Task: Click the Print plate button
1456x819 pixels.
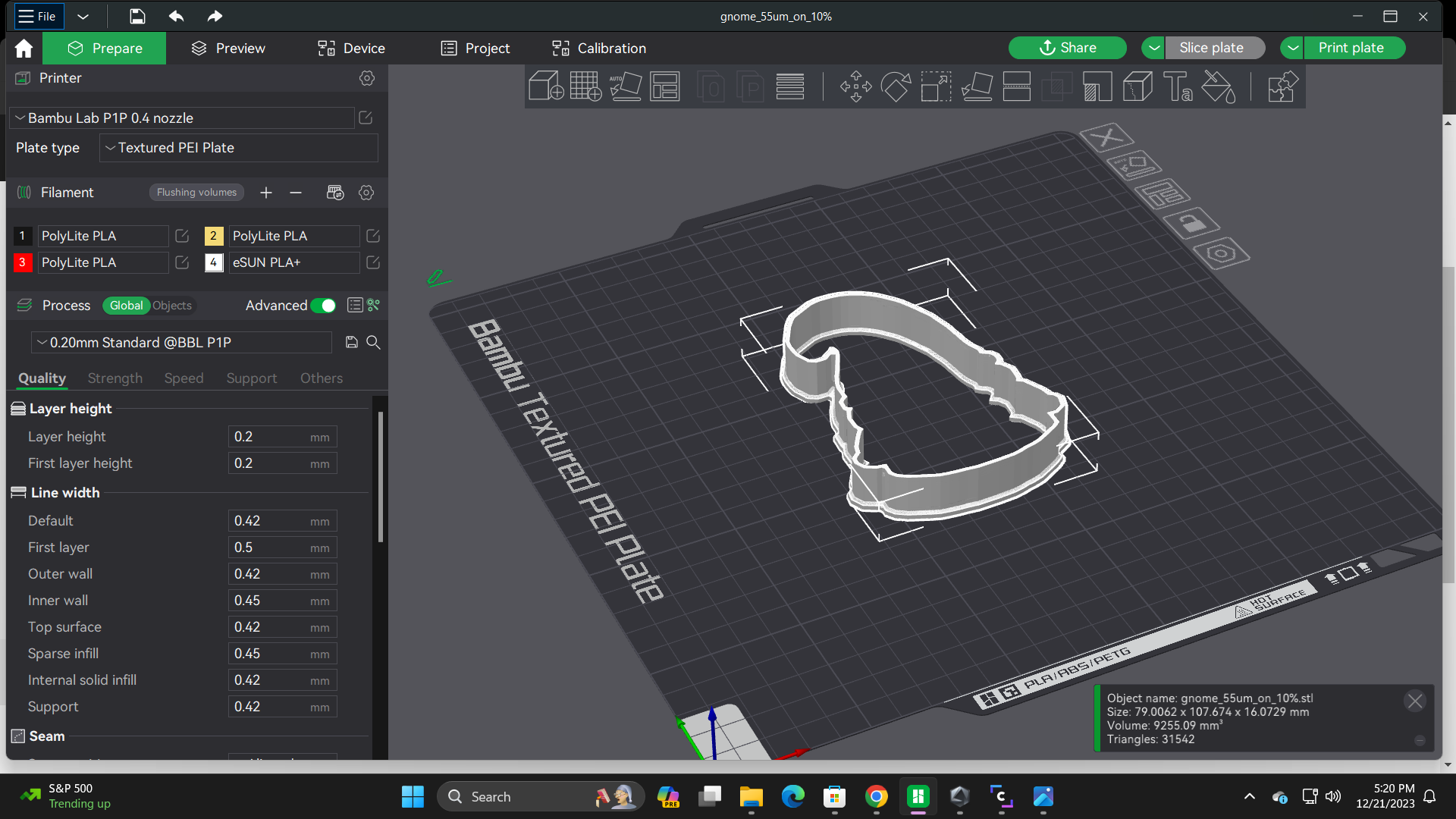Action: [x=1350, y=47]
